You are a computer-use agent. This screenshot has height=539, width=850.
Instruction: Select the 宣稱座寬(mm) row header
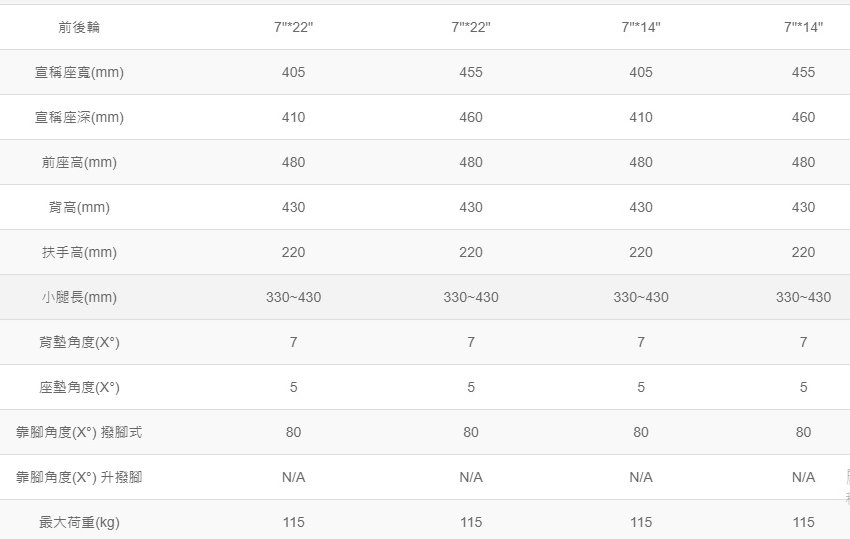tap(79, 72)
